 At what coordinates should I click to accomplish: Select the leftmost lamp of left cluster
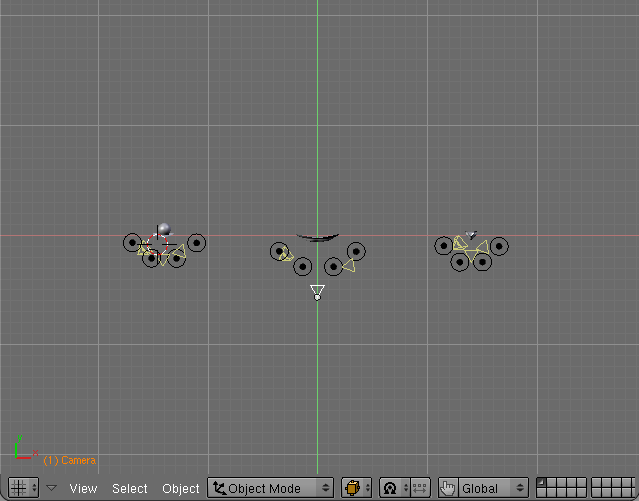pos(132,243)
